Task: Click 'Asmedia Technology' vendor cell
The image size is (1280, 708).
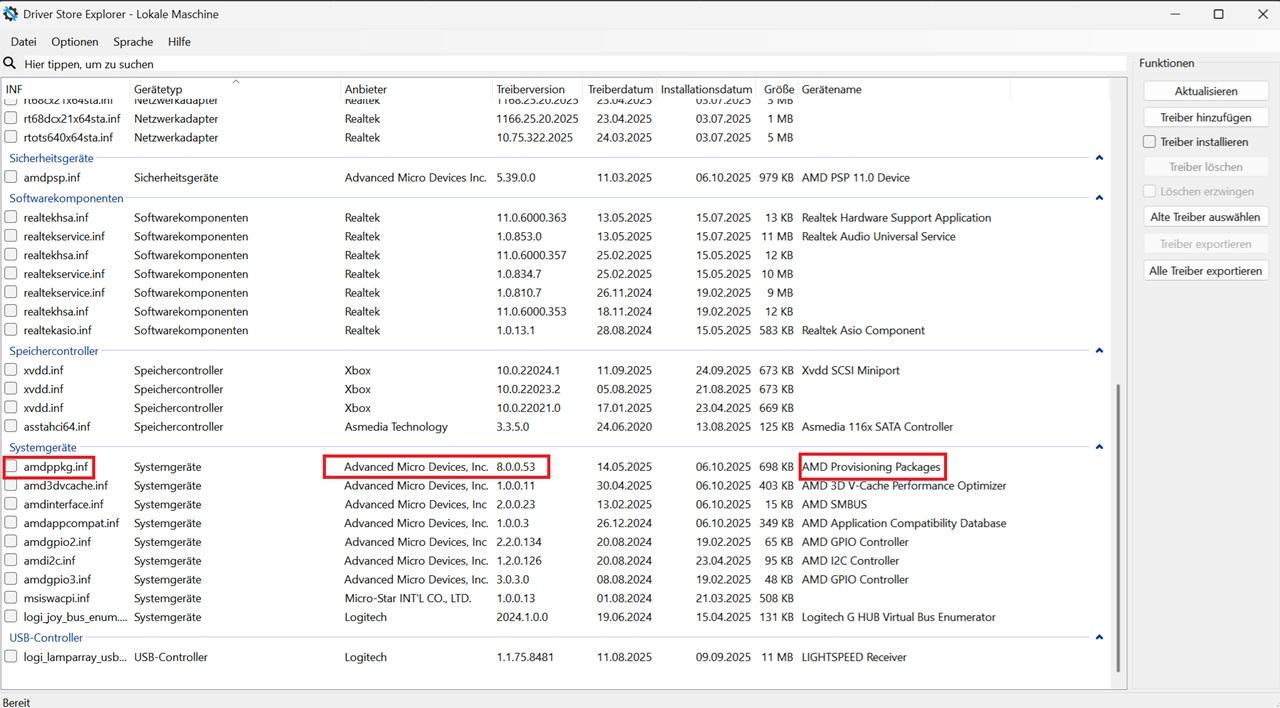Action: [x=396, y=427]
